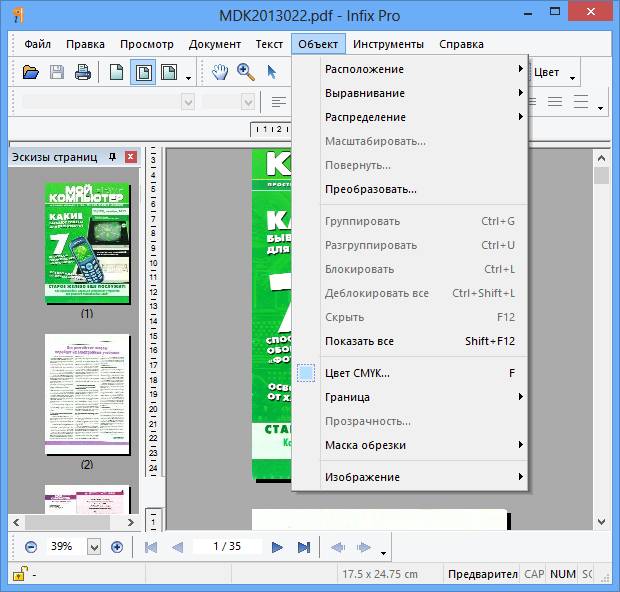Select the Zoom magnifier tool
Screen dimensions: 620x592
tap(246, 72)
